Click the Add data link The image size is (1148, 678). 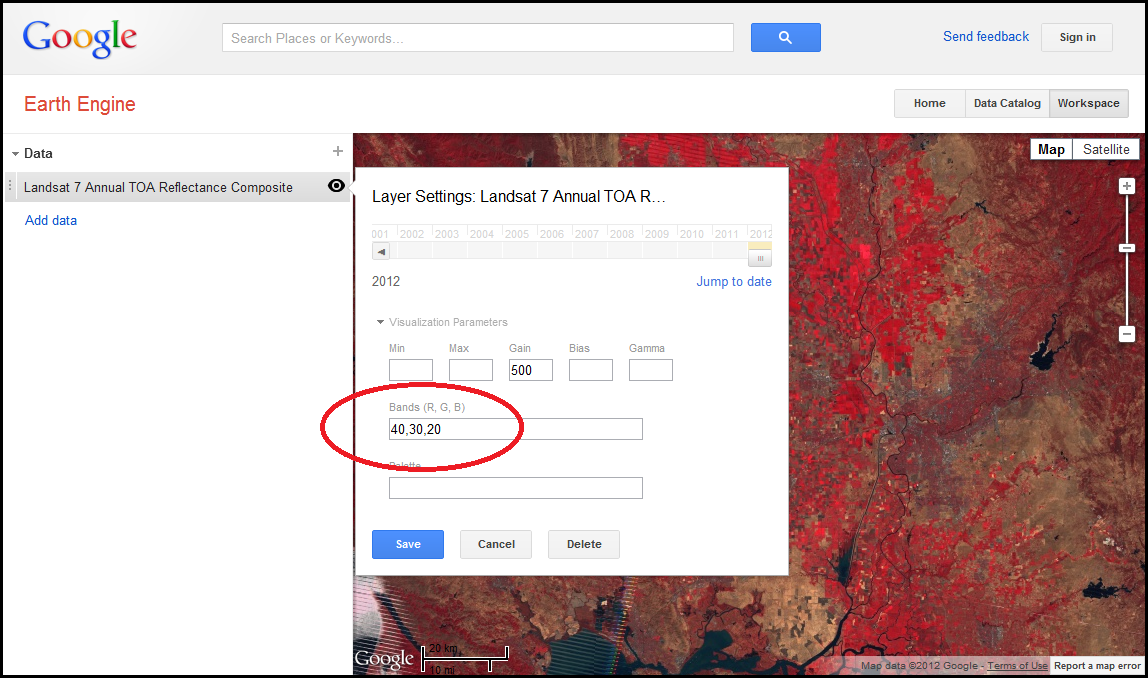pyautogui.click(x=51, y=220)
